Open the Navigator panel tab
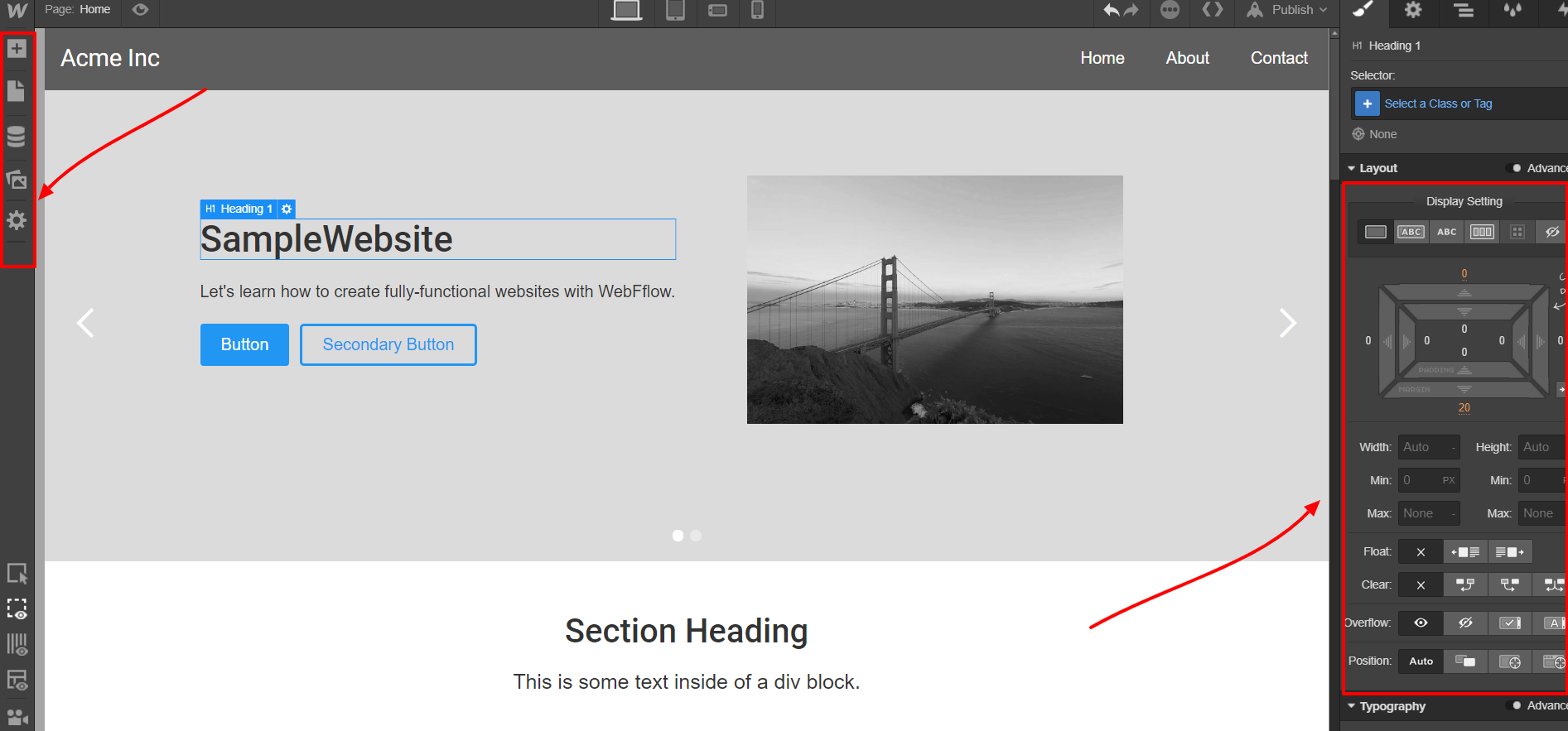Screen dimensions: 1568x731 [1464, 10]
